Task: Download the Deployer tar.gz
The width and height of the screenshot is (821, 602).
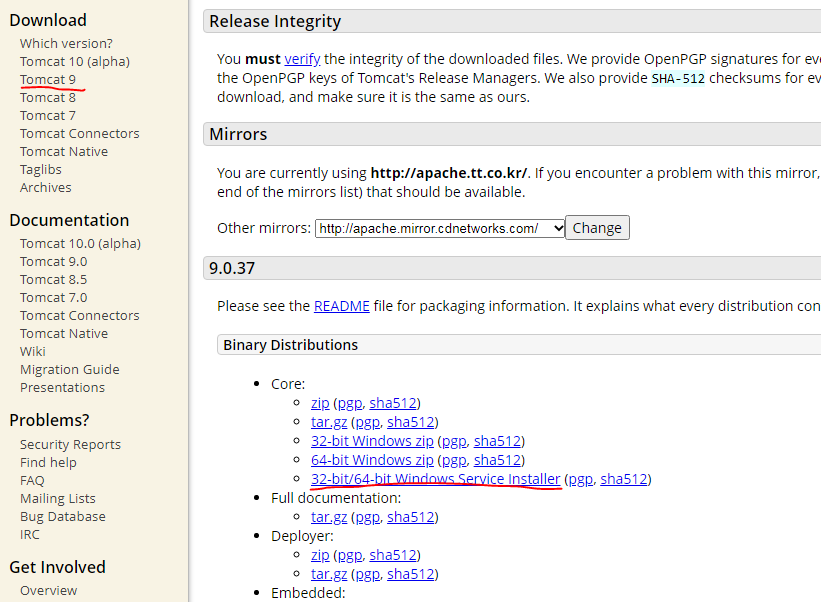Action: pyautogui.click(x=329, y=574)
